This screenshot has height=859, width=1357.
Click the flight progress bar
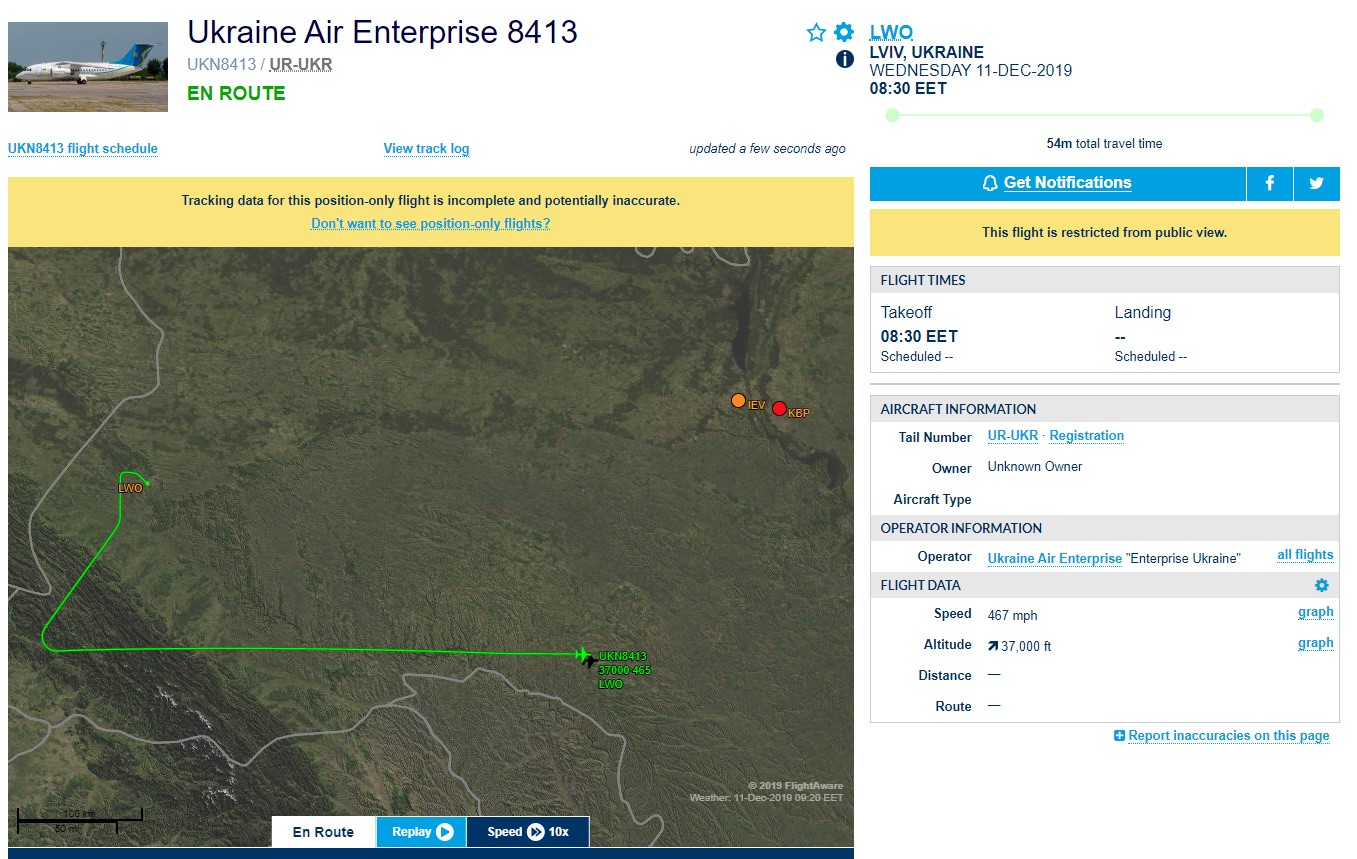(x=1104, y=115)
